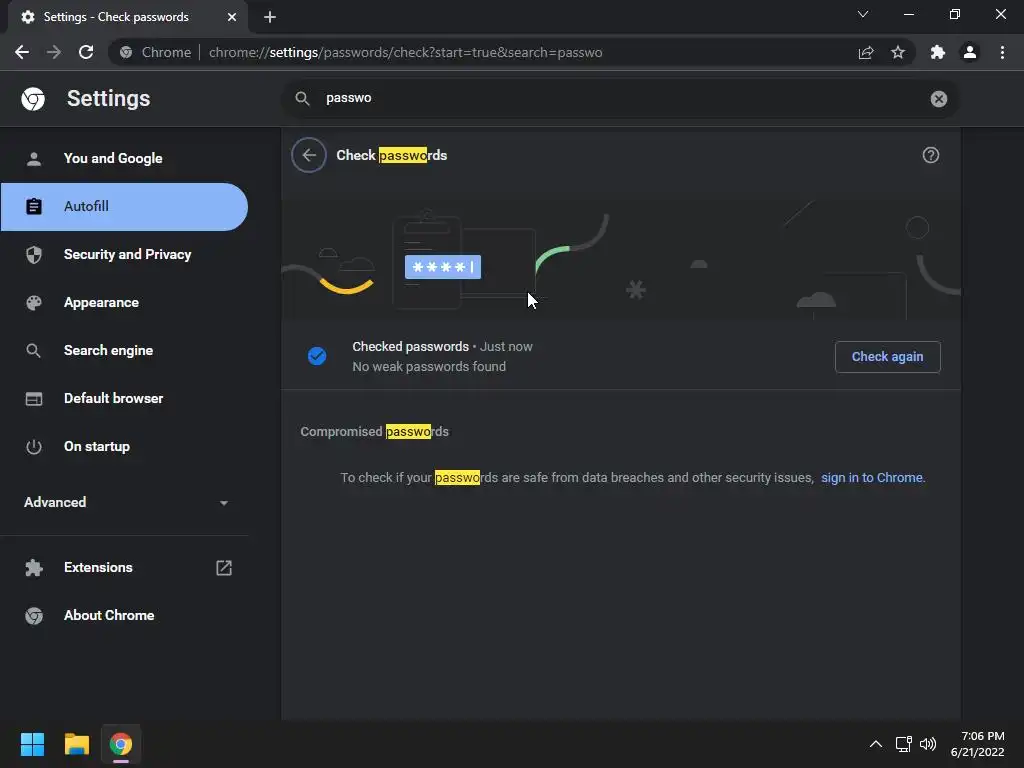This screenshot has height=768, width=1024.
Task: Open the Windows Start menu
Action: click(x=32, y=744)
